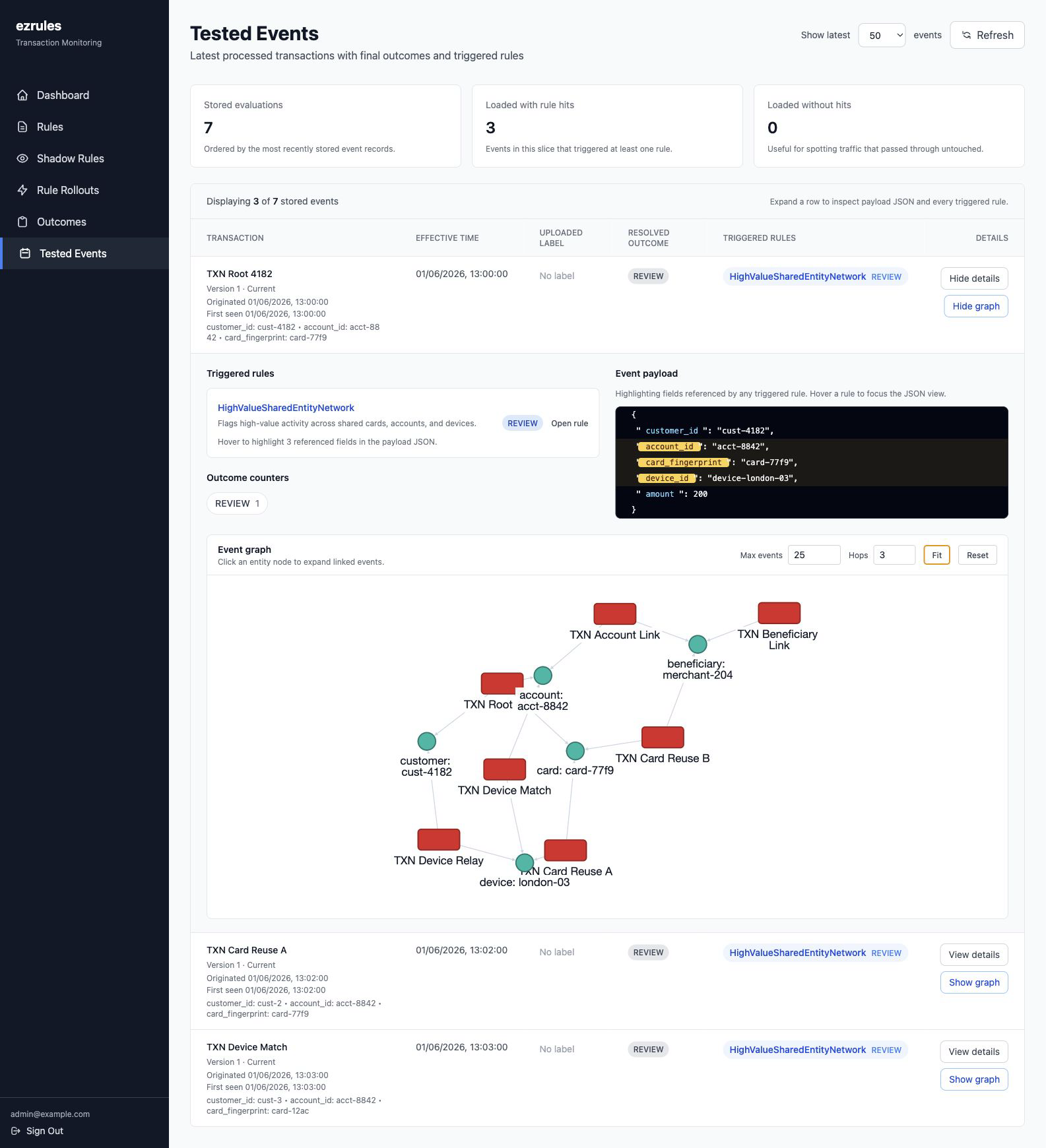
Task: Select the TXN Root graph node
Action: [x=502, y=684]
